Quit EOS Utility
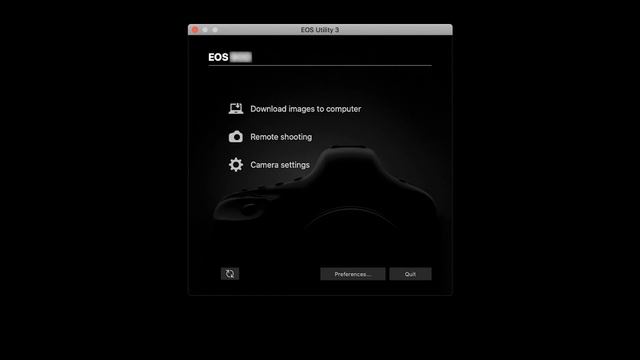The height and width of the screenshot is (360, 640). pyautogui.click(x=410, y=274)
